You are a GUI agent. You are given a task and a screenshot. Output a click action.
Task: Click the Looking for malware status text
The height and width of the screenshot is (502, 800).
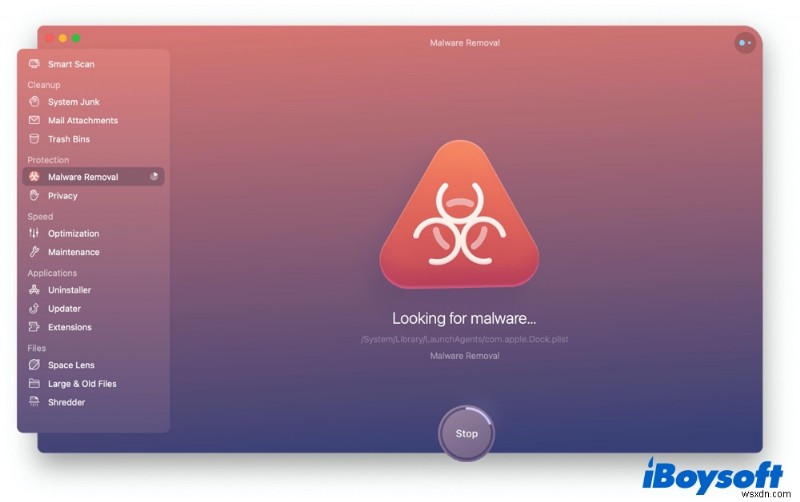point(464,318)
